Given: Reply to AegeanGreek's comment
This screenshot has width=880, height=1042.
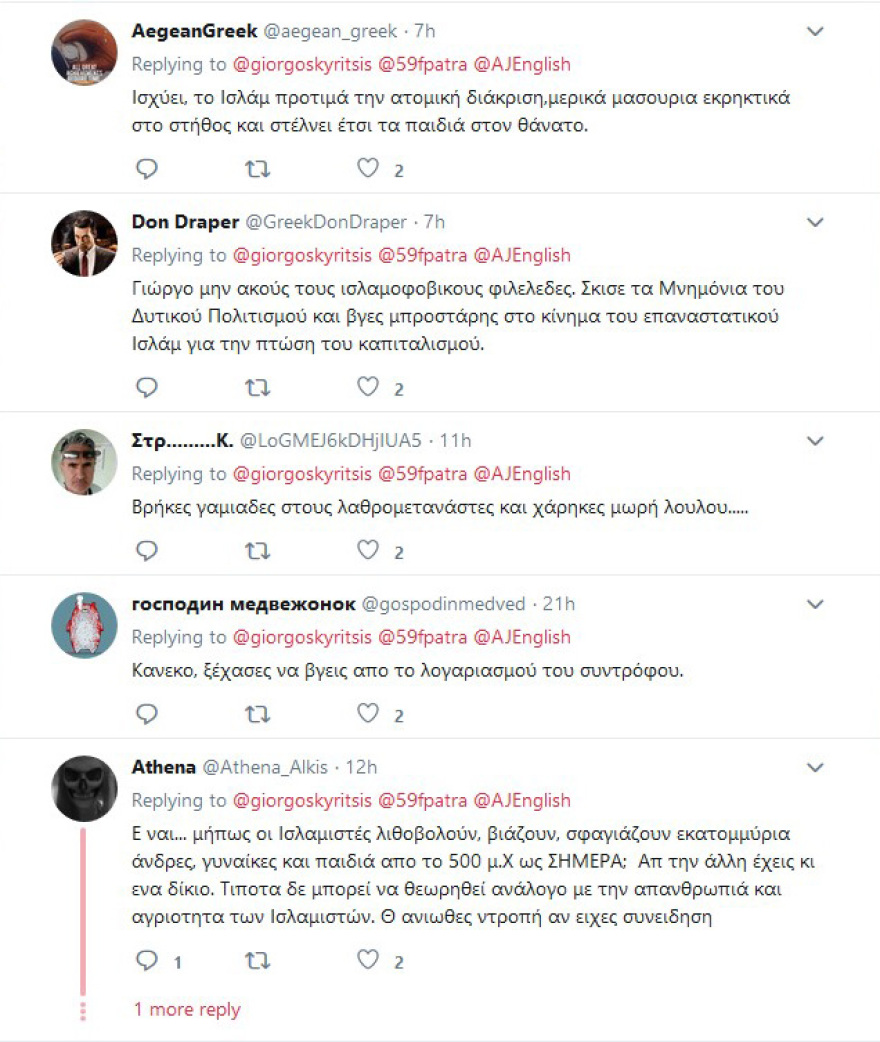Looking at the screenshot, I should pyautogui.click(x=146, y=169).
